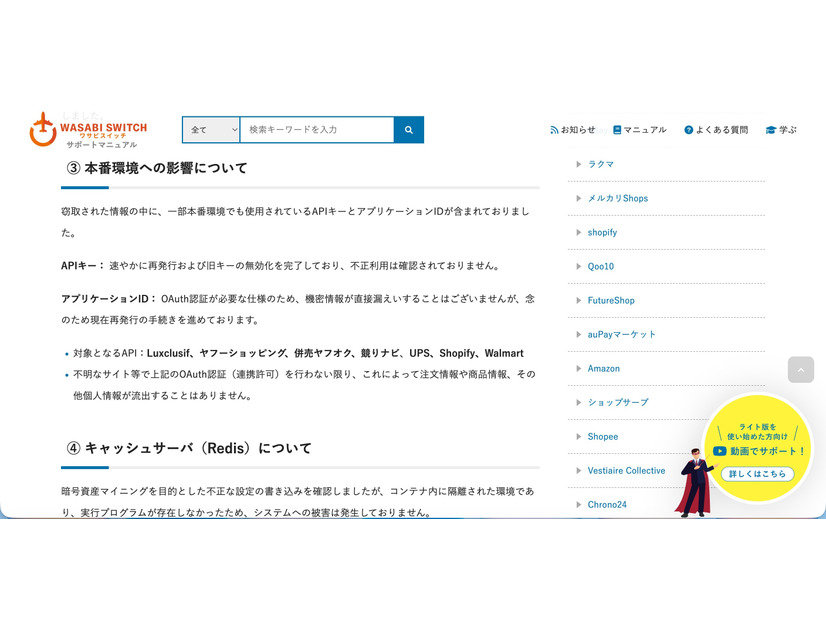Expand the arrow beside Chrono24
Screen dimensions: 826x620
tap(578, 505)
